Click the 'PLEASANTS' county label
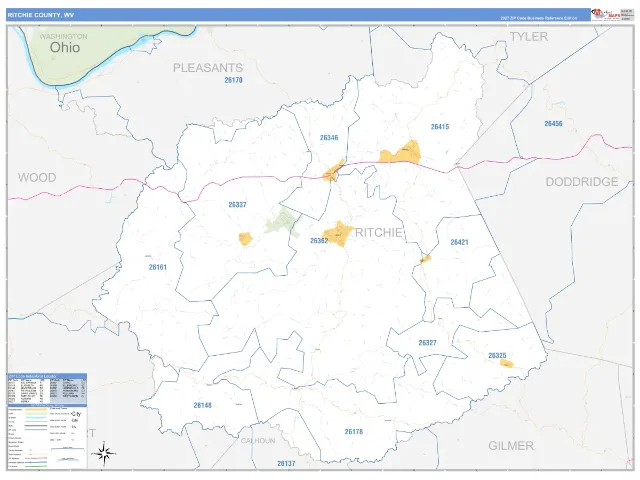This screenshot has height=480, width=640. tap(208, 68)
